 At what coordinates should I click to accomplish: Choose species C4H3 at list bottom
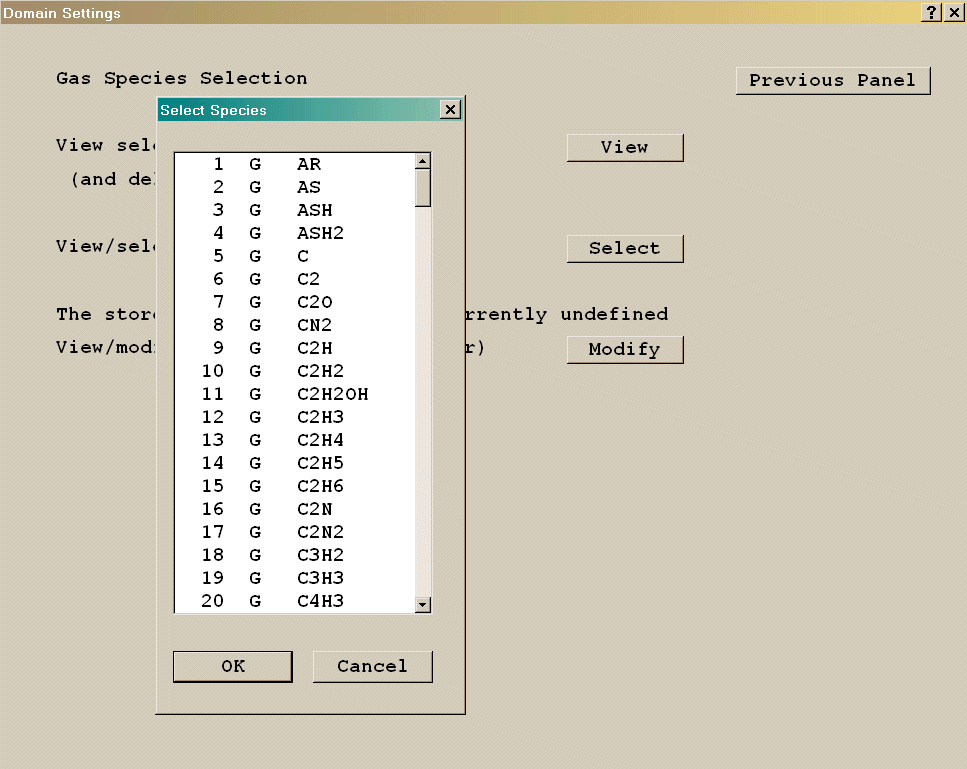click(x=320, y=601)
